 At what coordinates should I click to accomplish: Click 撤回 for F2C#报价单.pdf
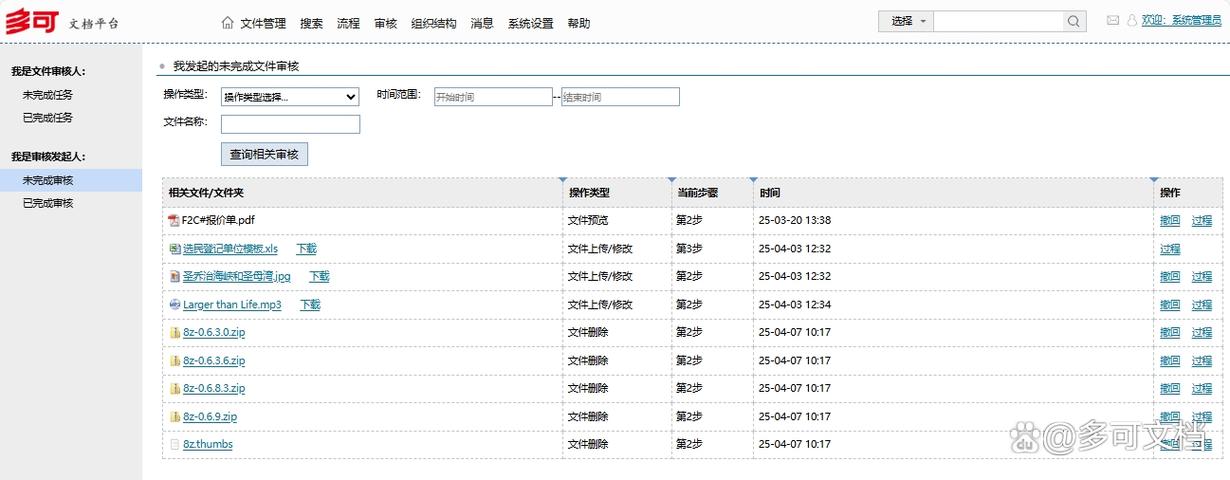(x=1170, y=220)
